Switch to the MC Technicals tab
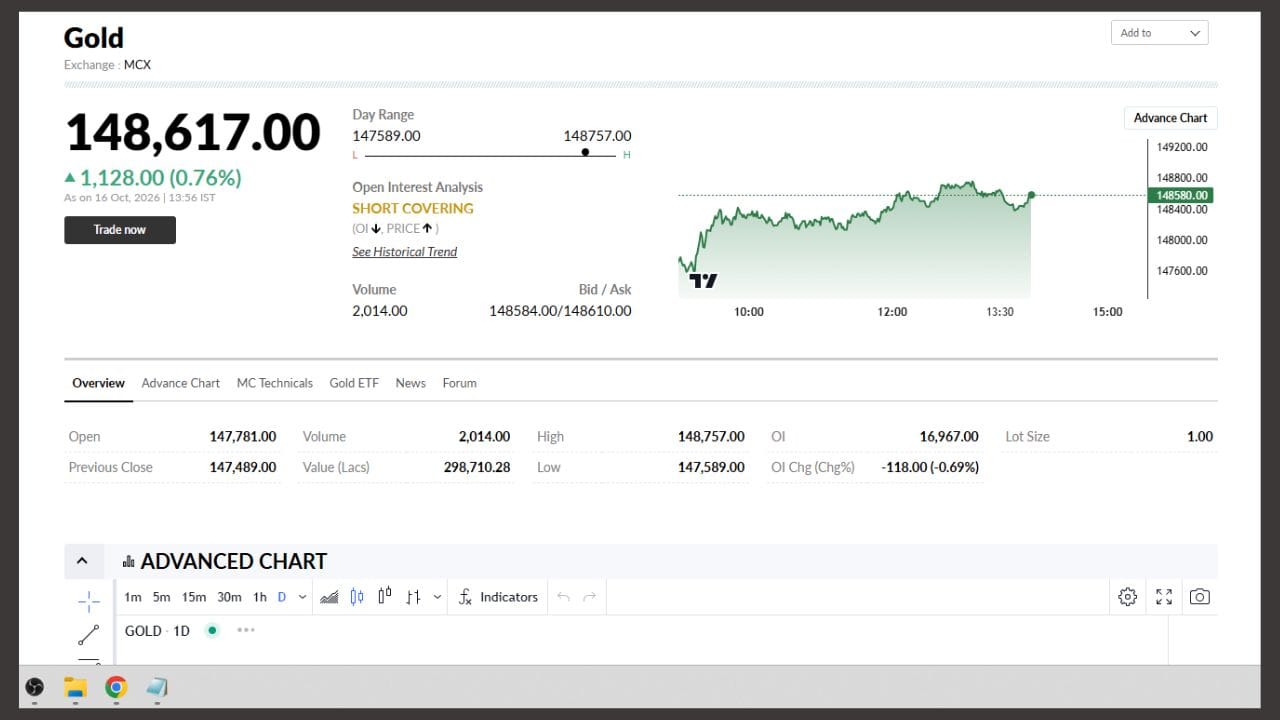1280x720 pixels. 275,383
